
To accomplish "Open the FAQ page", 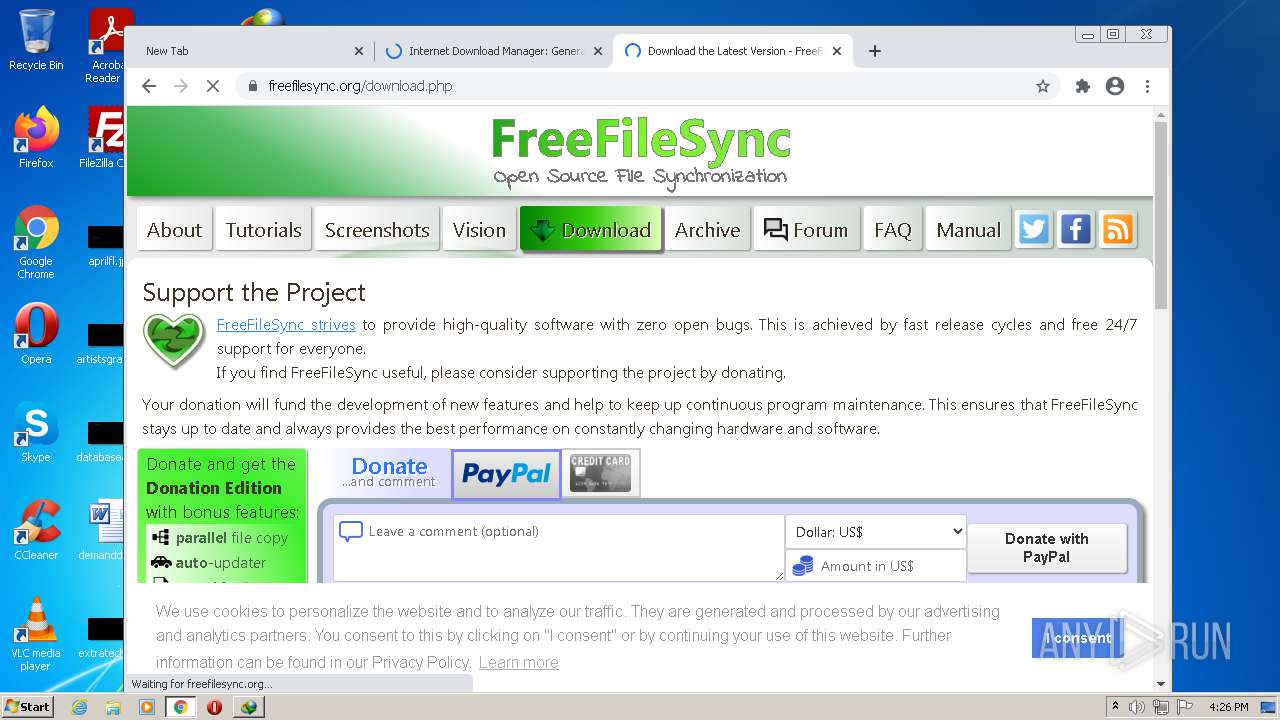I will pyautogui.click(x=893, y=230).
